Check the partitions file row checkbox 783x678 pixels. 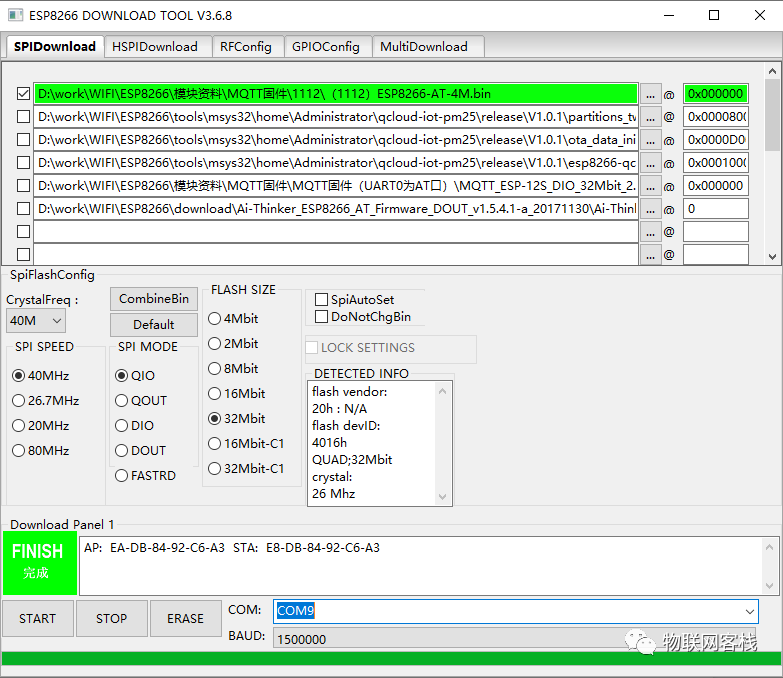(23, 116)
